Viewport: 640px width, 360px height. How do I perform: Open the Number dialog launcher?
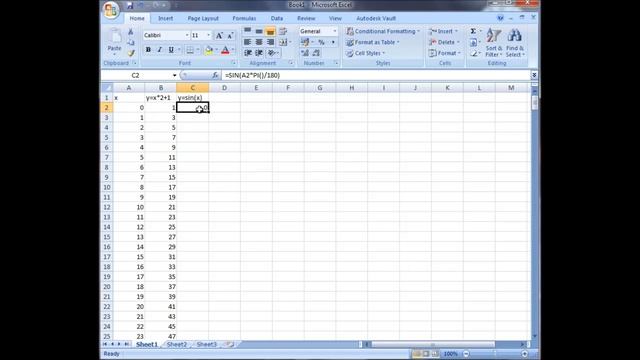[336, 63]
